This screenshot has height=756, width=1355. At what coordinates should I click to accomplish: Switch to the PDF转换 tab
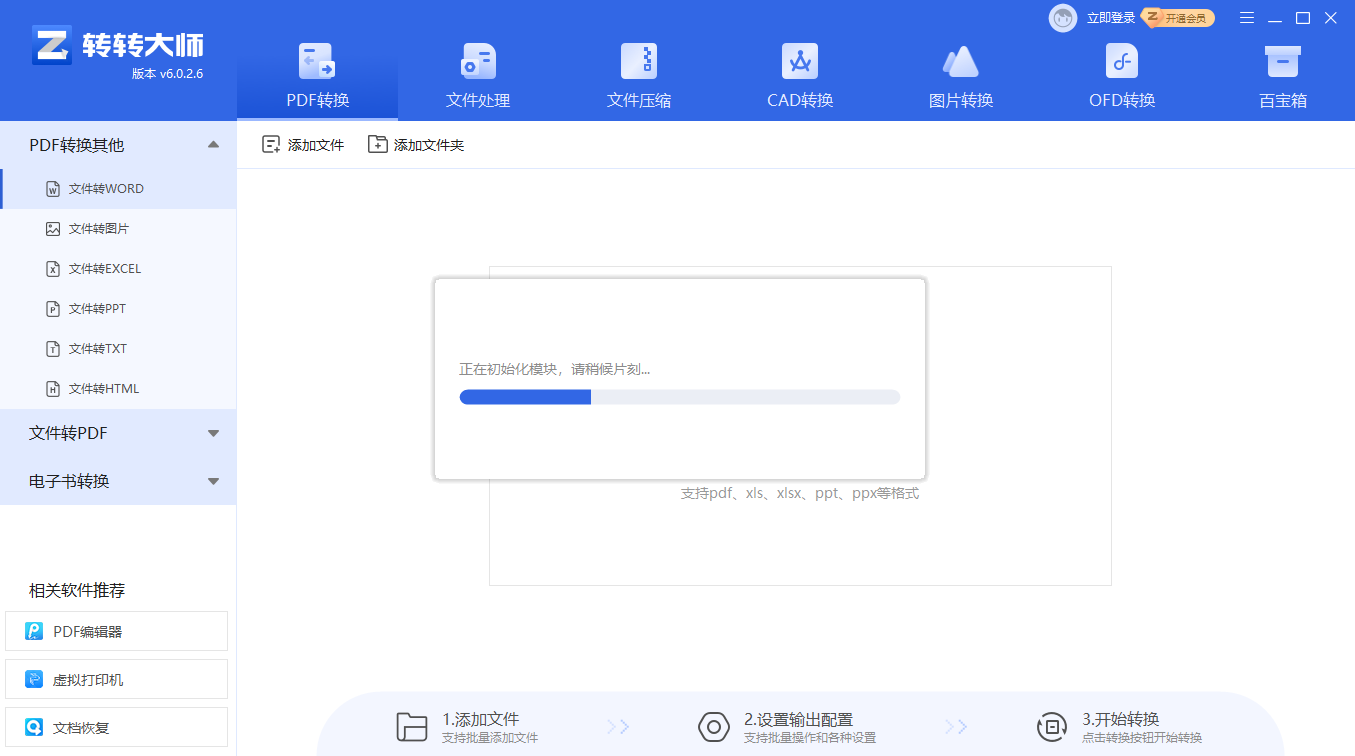(316, 75)
